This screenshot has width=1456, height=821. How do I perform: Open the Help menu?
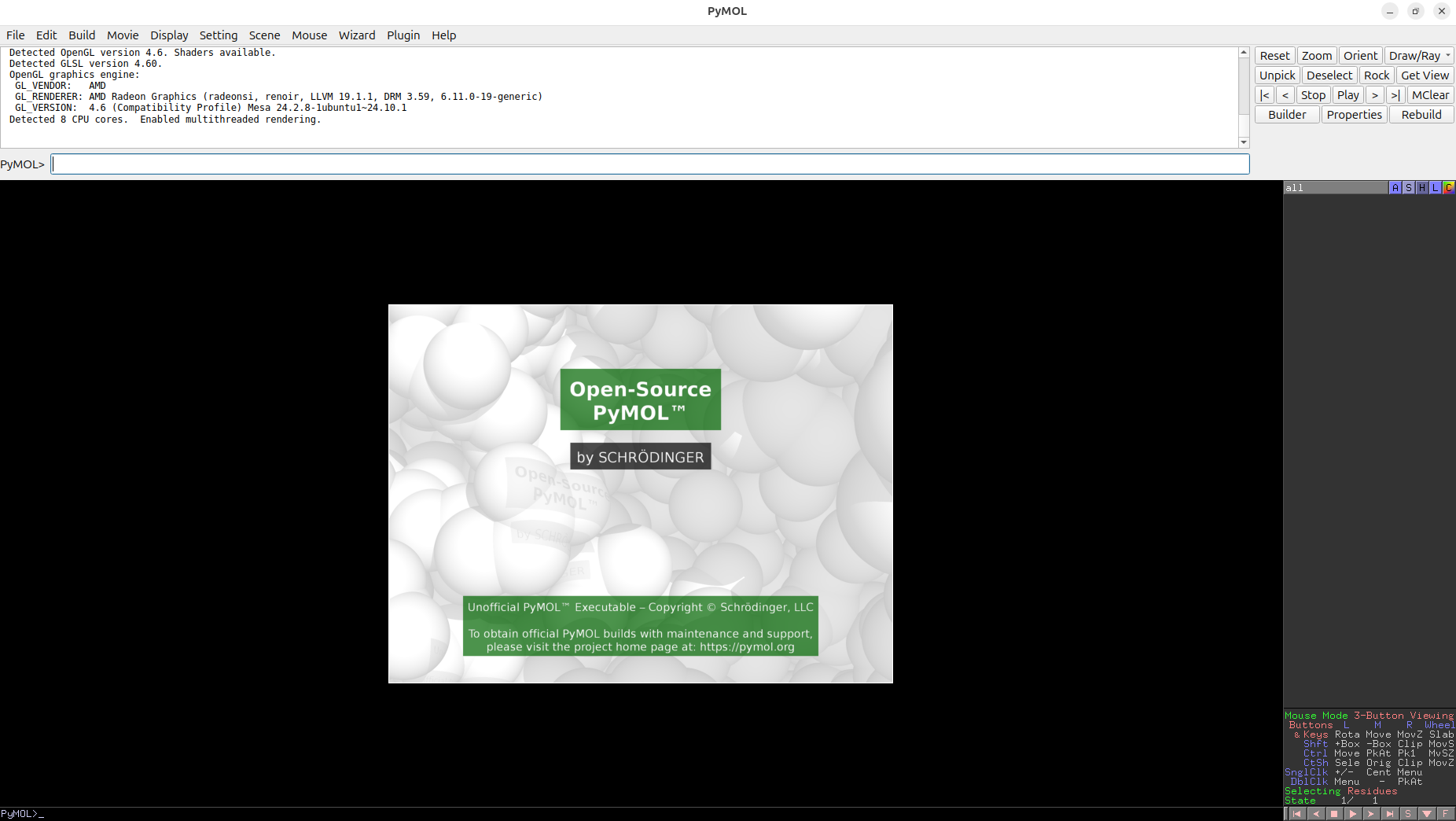point(443,35)
